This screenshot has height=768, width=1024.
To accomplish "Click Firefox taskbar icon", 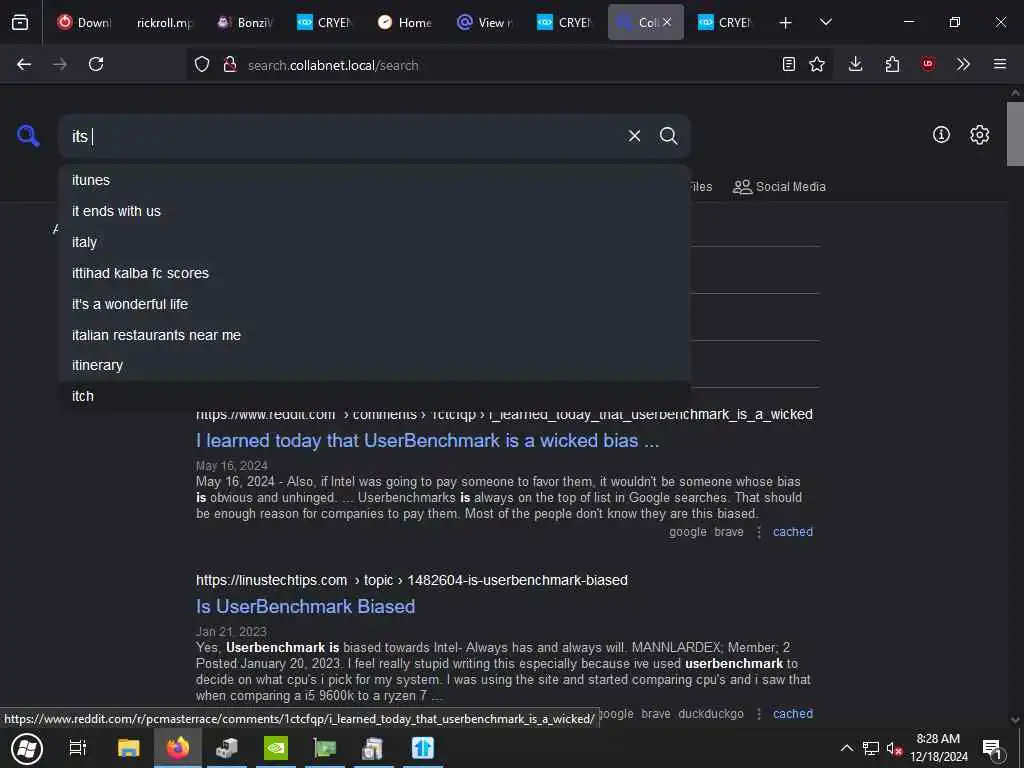I will (x=177, y=748).
